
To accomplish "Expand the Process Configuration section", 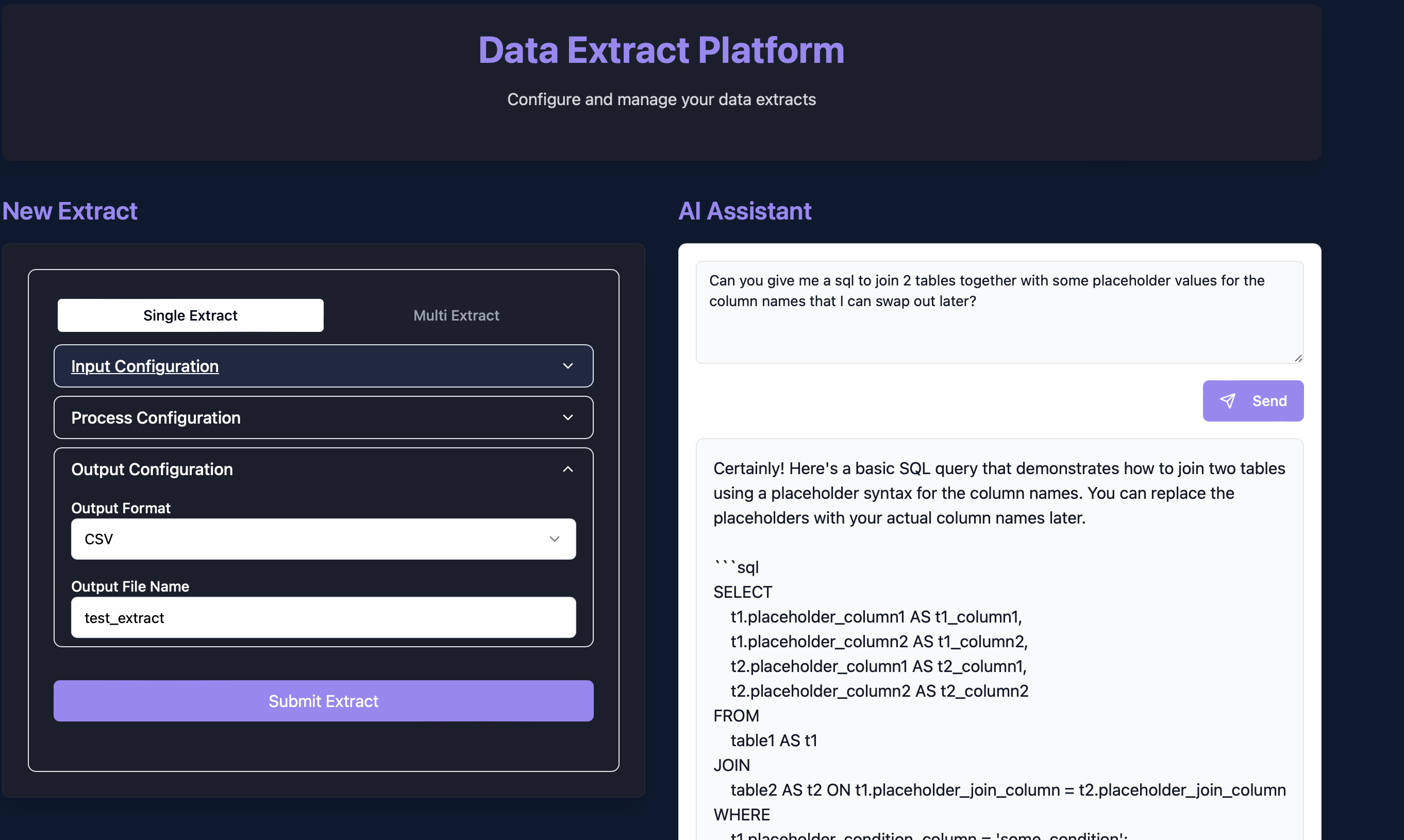I will click(323, 417).
